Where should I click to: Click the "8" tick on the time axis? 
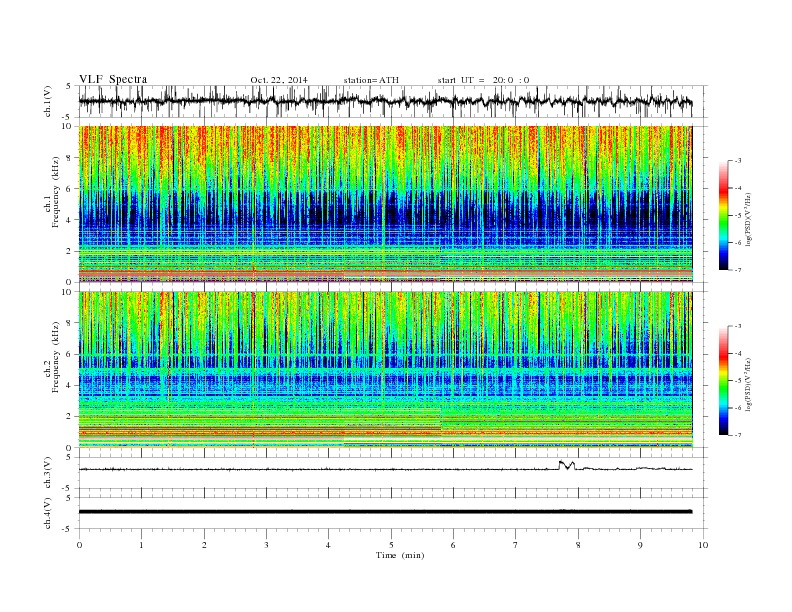(578, 545)
